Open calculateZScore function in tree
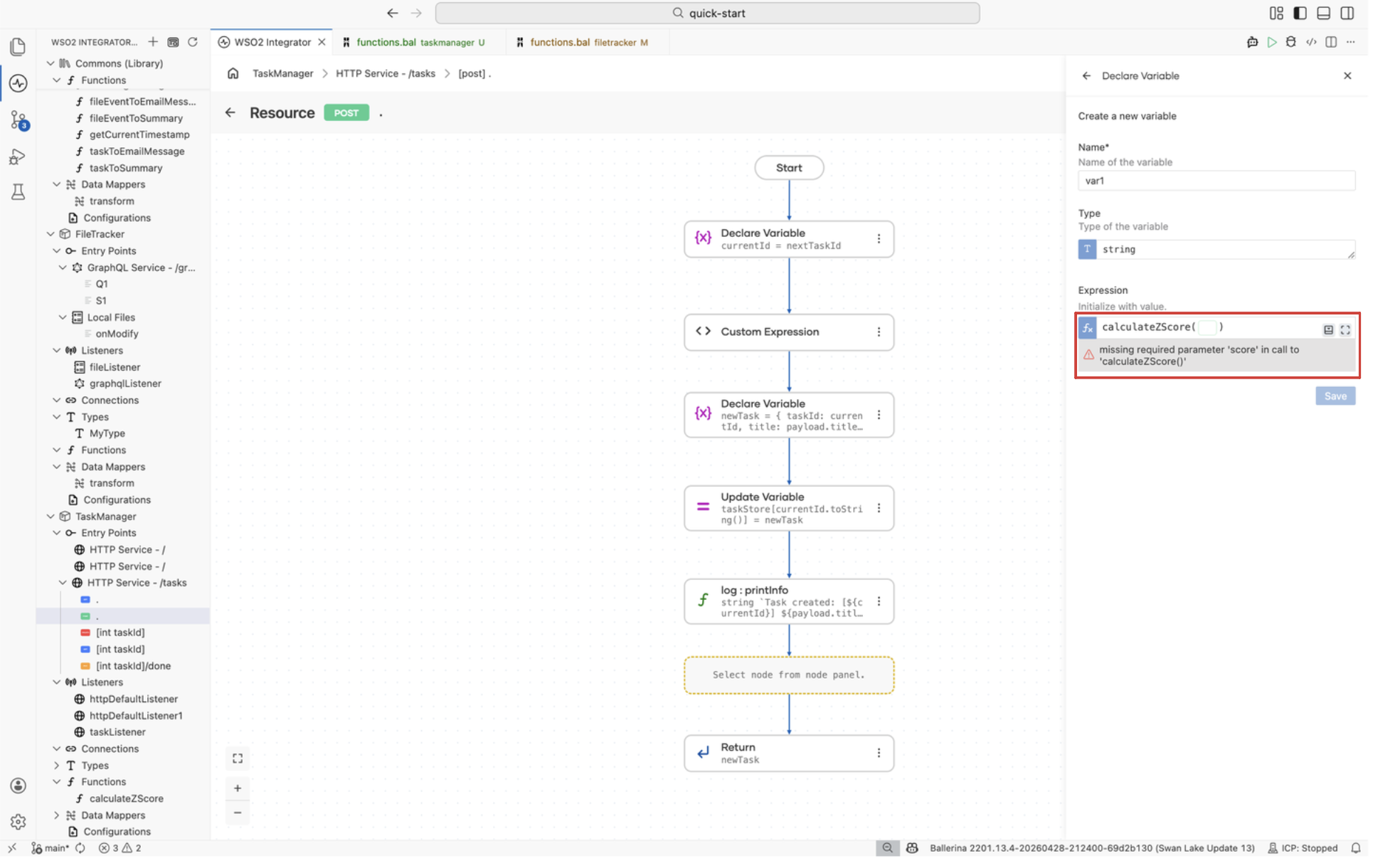Screen dimensions: 1373x868 coord(126,798)
